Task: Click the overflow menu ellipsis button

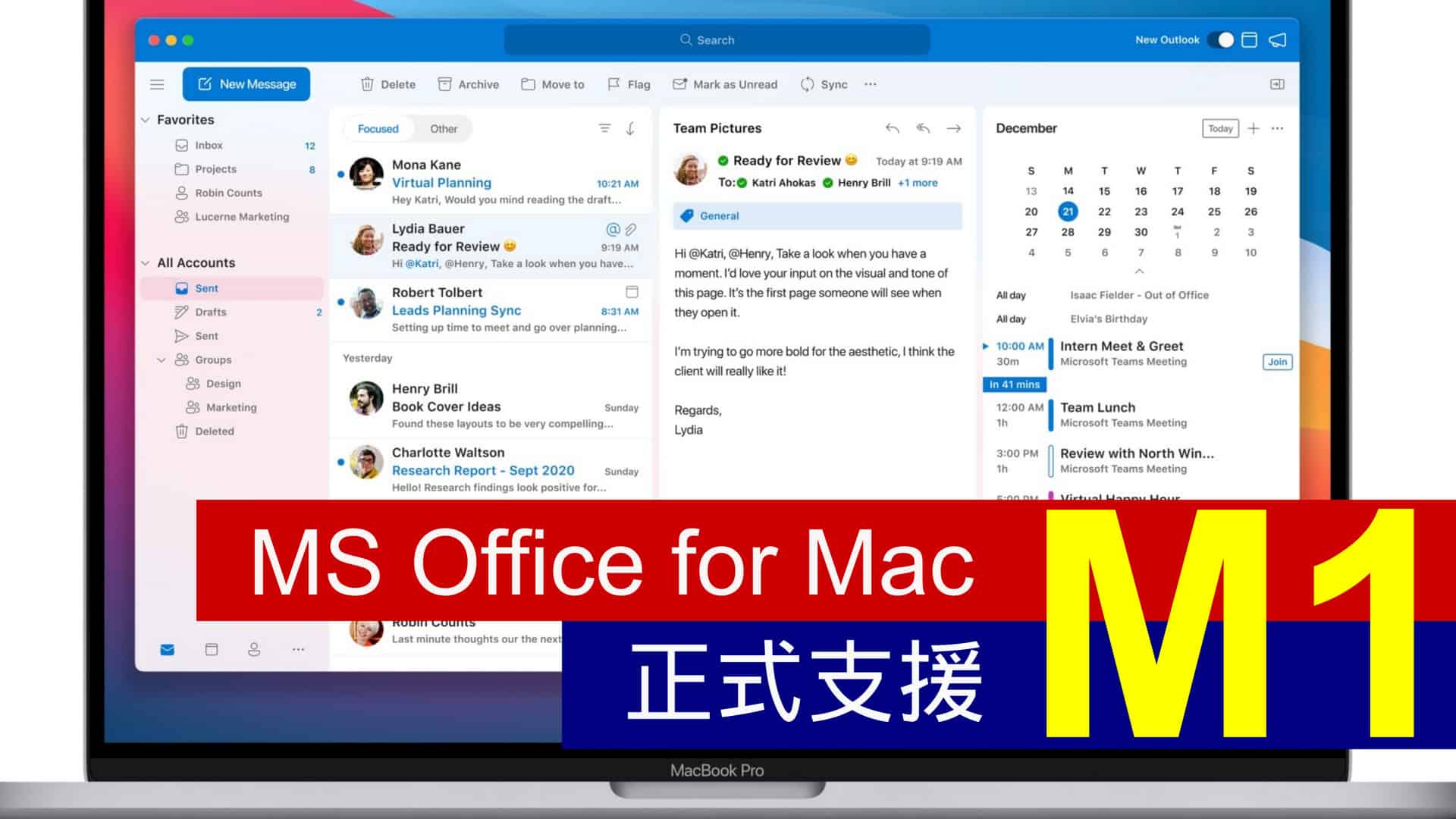Action: [869, 84]
